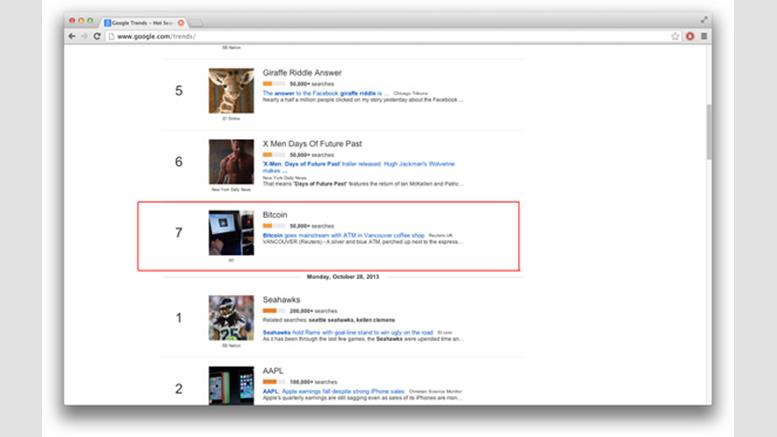Open the Bitcoin goes mainstream with ATM article link

coord(343,235)
